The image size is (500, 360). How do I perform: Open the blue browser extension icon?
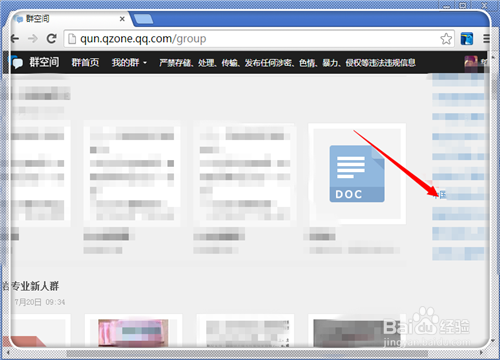pyautogui.click(x=467, y=39)
